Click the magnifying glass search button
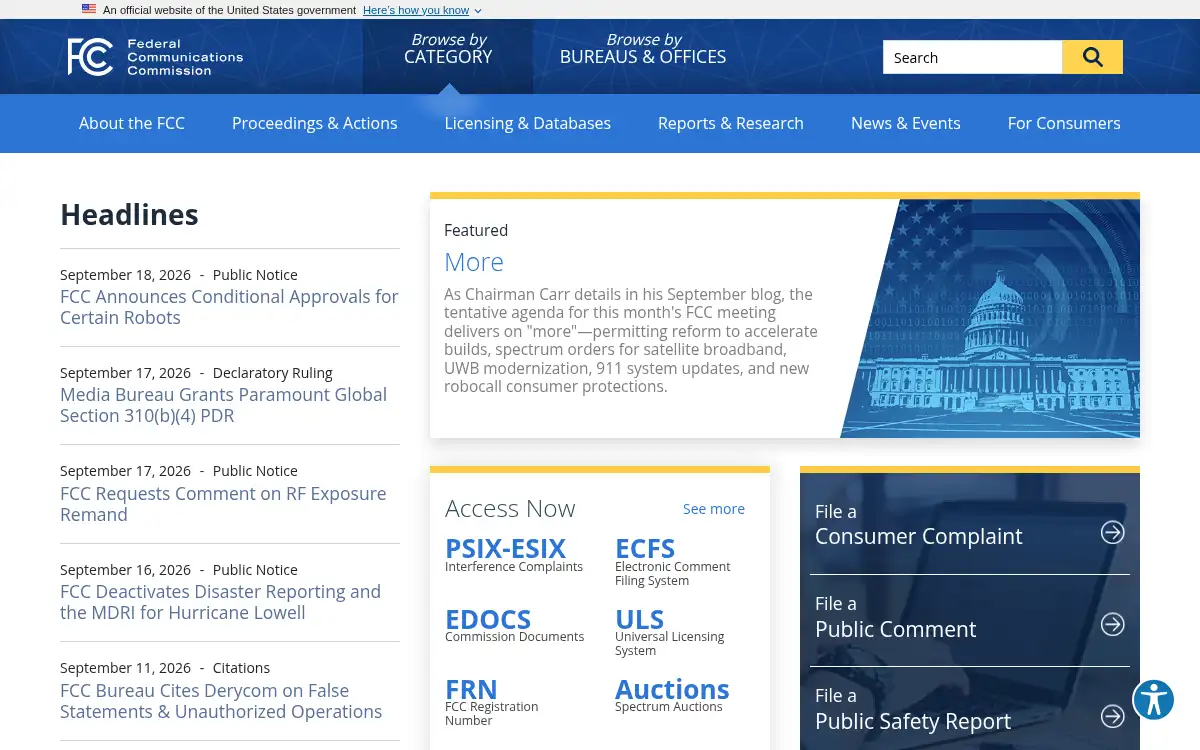This screenshot has height=750, width=1200. [1092, 57]
